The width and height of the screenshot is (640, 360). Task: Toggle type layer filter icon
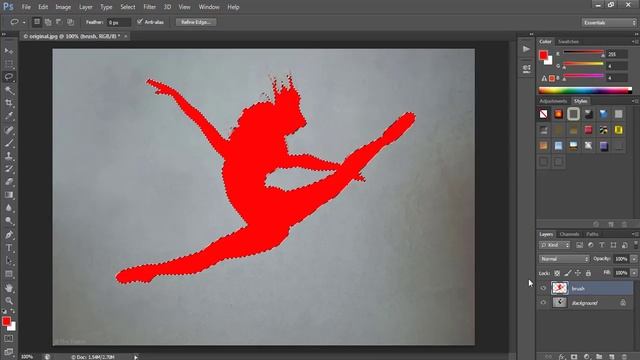click(x=602, y=245)
